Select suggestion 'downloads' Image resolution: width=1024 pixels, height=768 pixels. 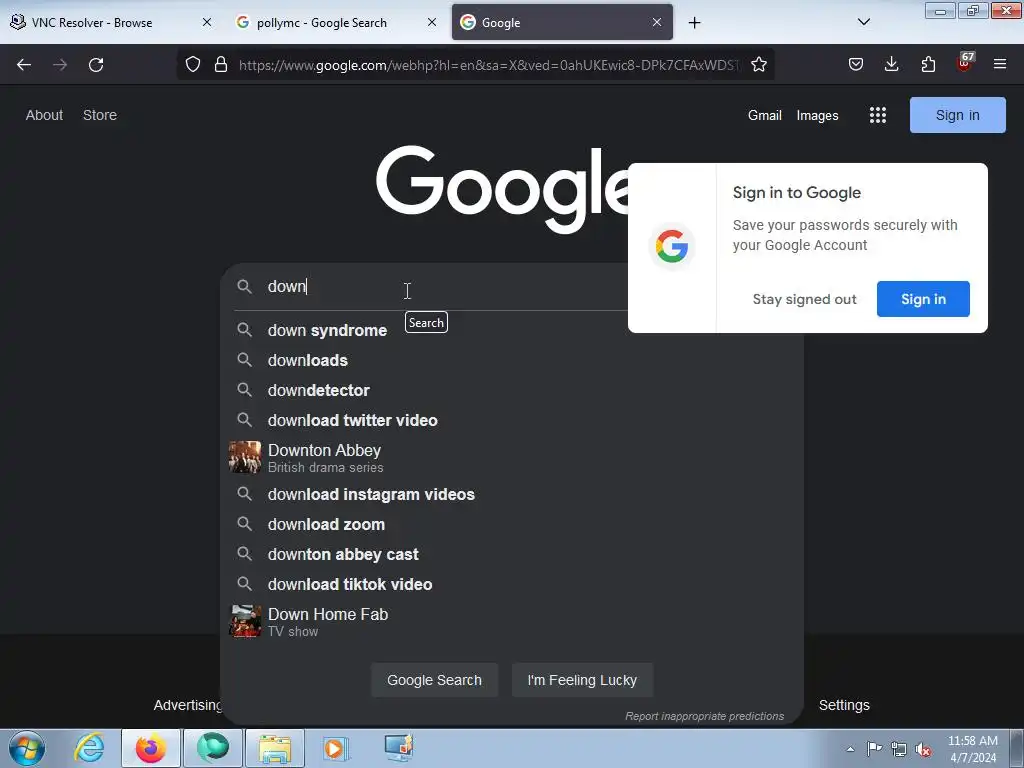(511, 360)
